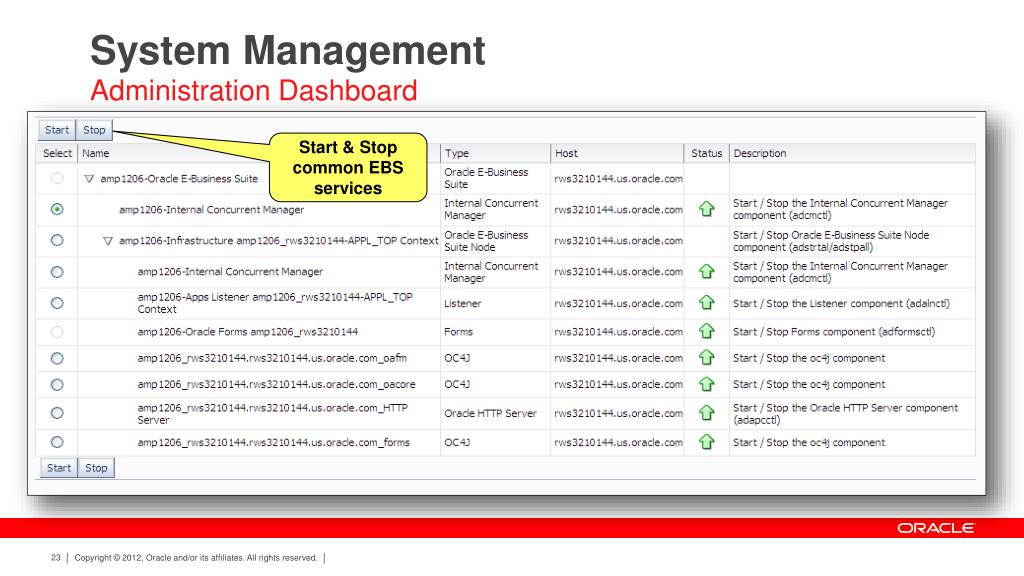Select the radio button for the _oafm component

coord(57,358)
